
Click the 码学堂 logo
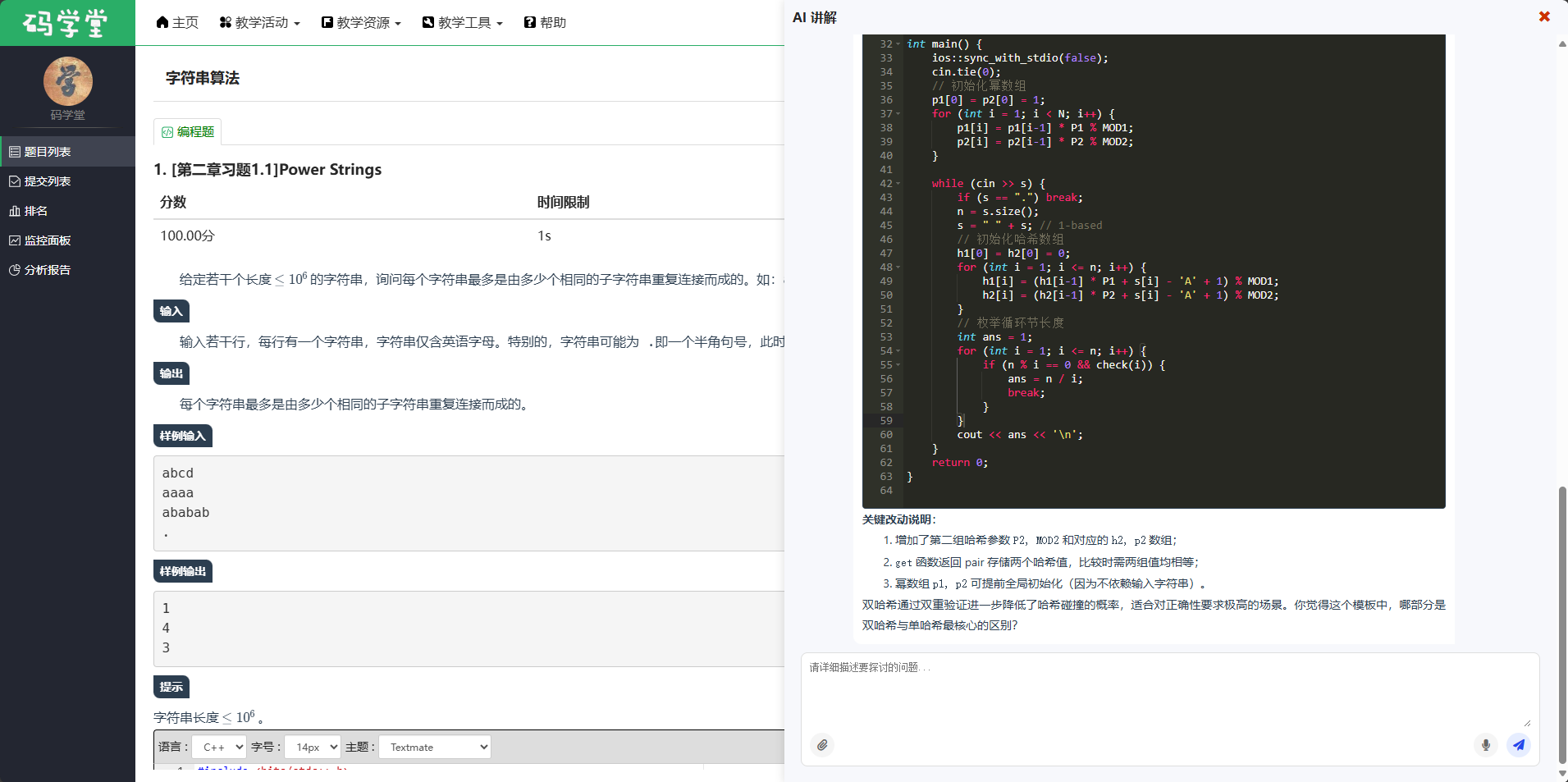coord(67,23)
